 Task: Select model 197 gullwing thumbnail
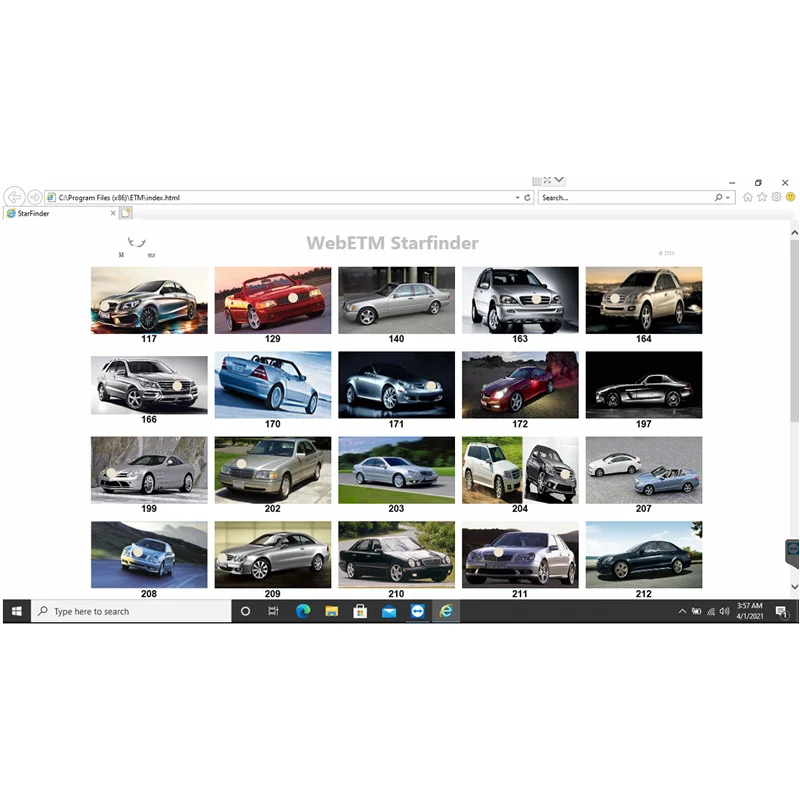(644, 385)
